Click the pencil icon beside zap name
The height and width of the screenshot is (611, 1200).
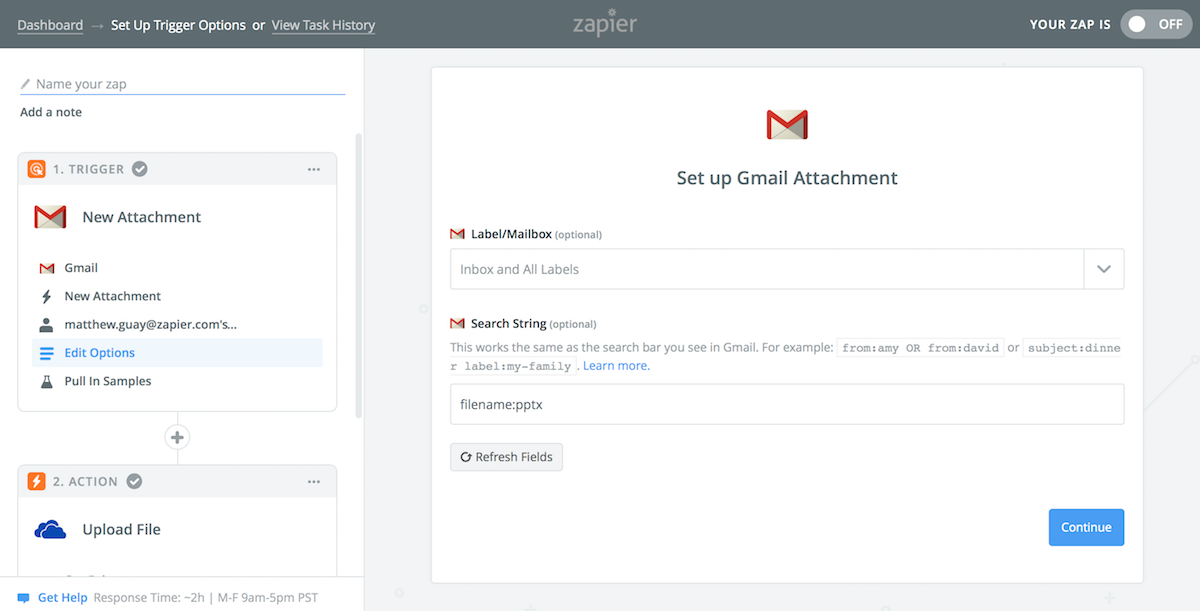pos(26,84)
